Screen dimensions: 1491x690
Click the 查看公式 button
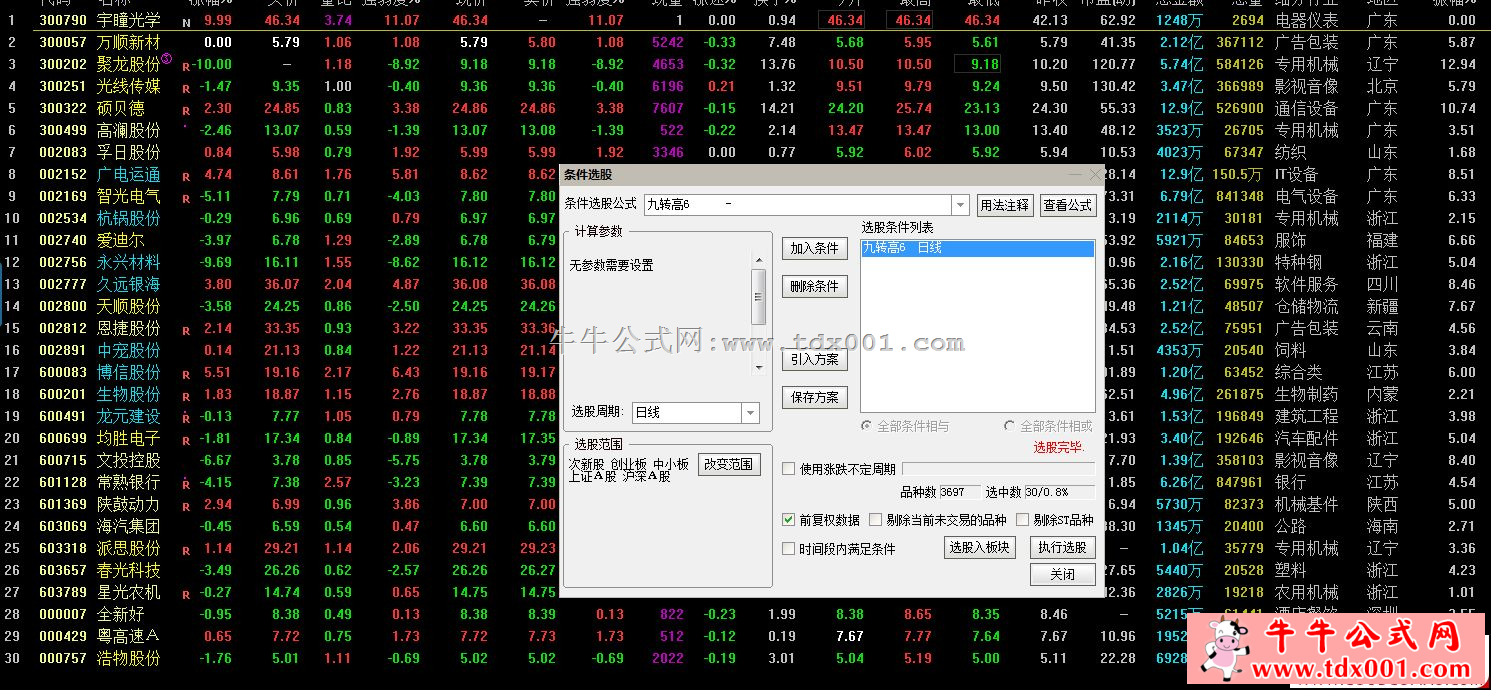pyautogui.click(x=1068, y=205)
